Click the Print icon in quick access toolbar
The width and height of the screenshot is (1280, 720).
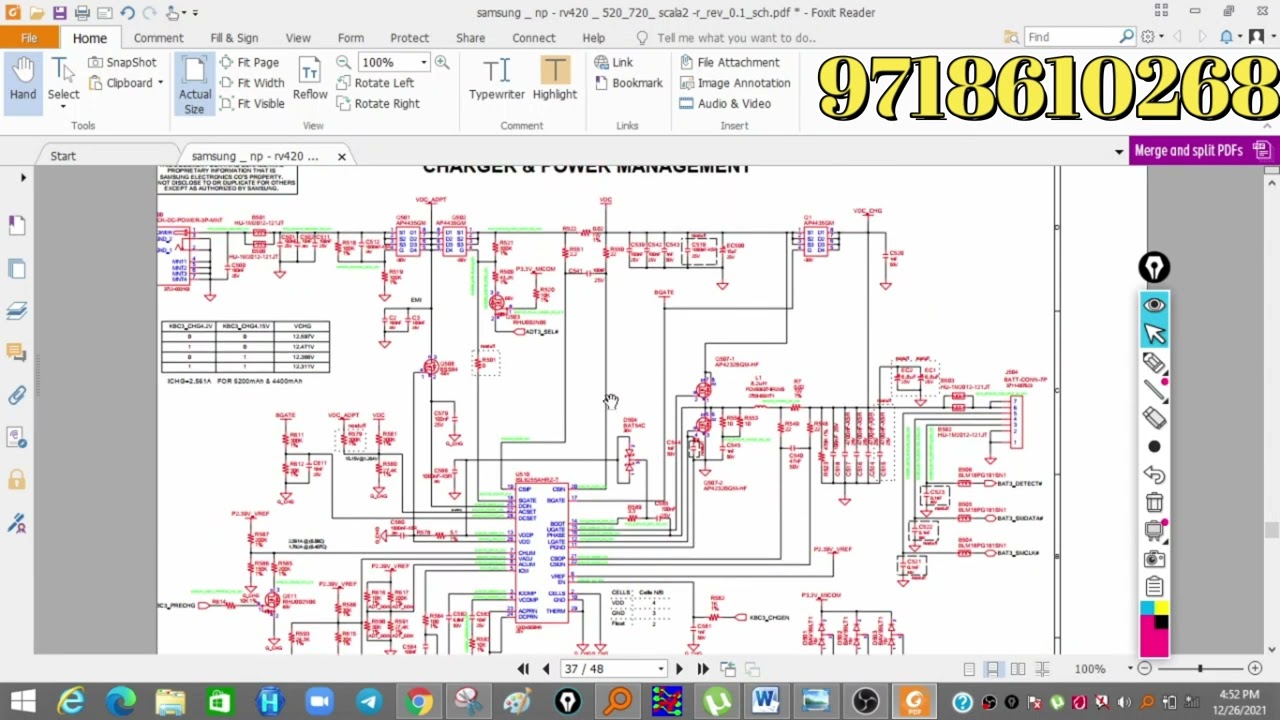(x=82, y=13)
